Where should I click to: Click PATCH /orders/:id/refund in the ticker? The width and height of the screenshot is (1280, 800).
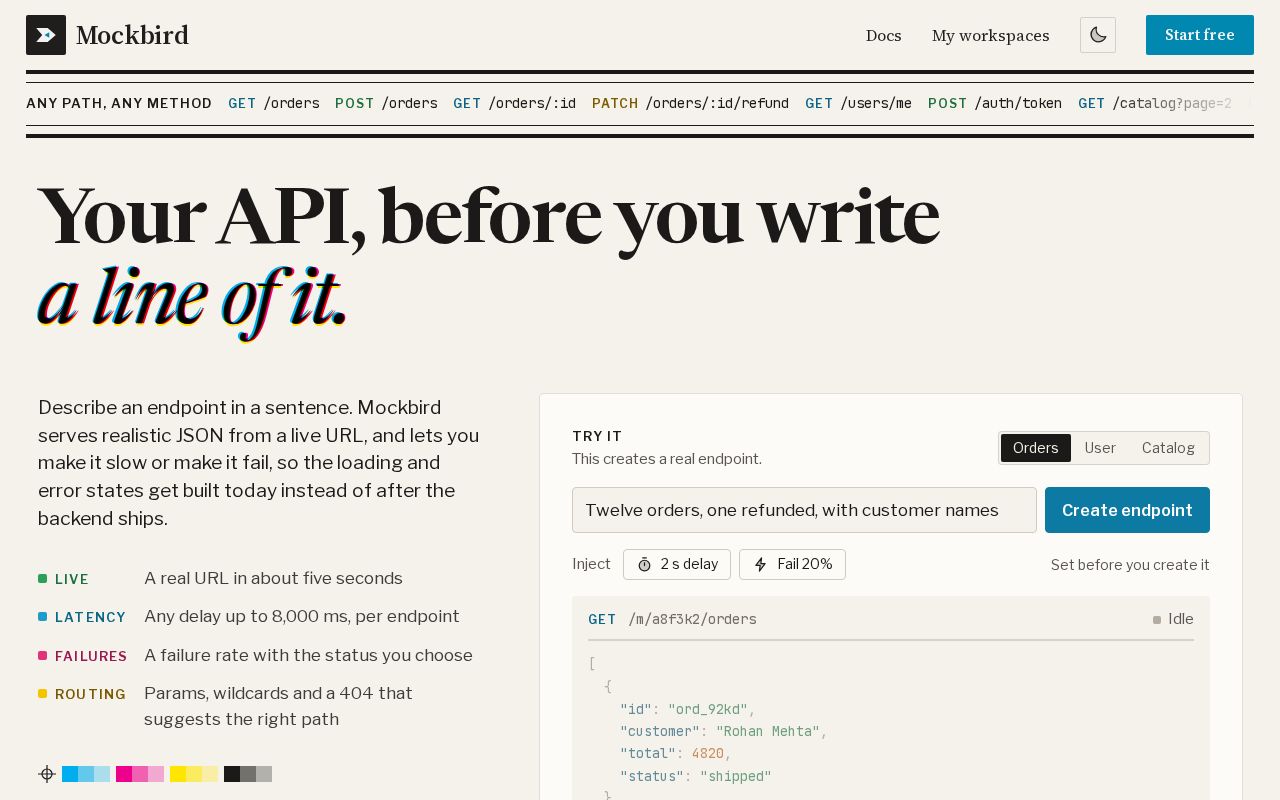tap(690, 103)
